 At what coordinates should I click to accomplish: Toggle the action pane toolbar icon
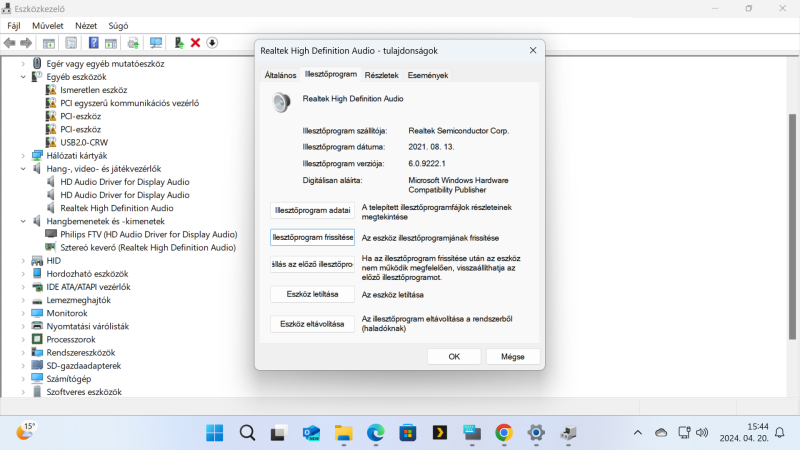(111, 43)
